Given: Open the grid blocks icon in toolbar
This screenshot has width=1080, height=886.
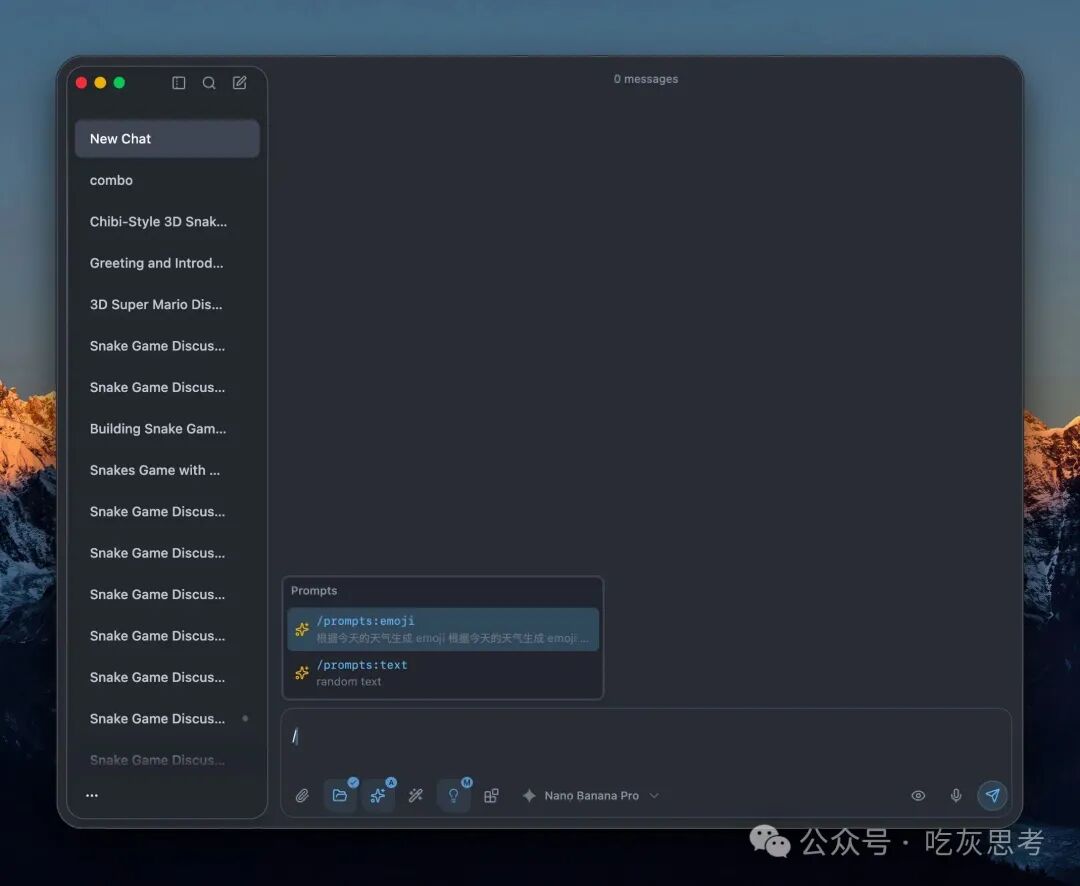Looking at the screenshot, I should pos(491,796).
